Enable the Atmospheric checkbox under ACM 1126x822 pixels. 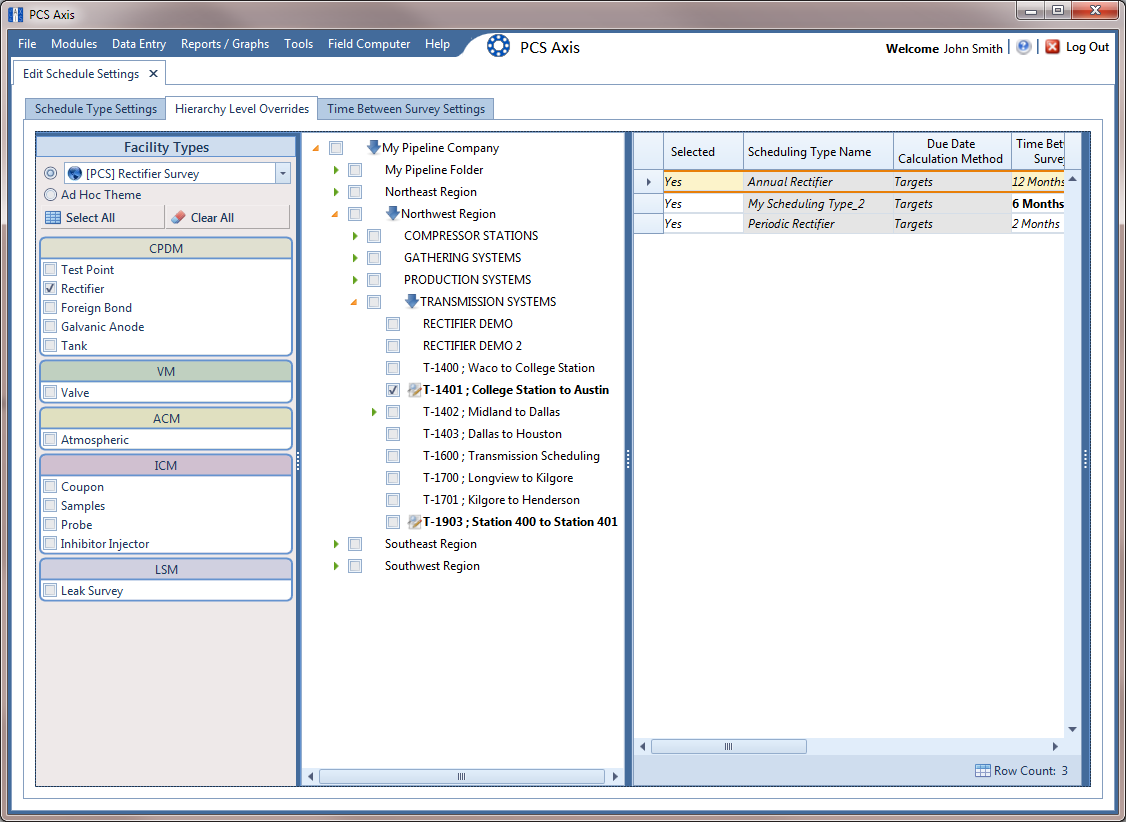tap(50, 439)
